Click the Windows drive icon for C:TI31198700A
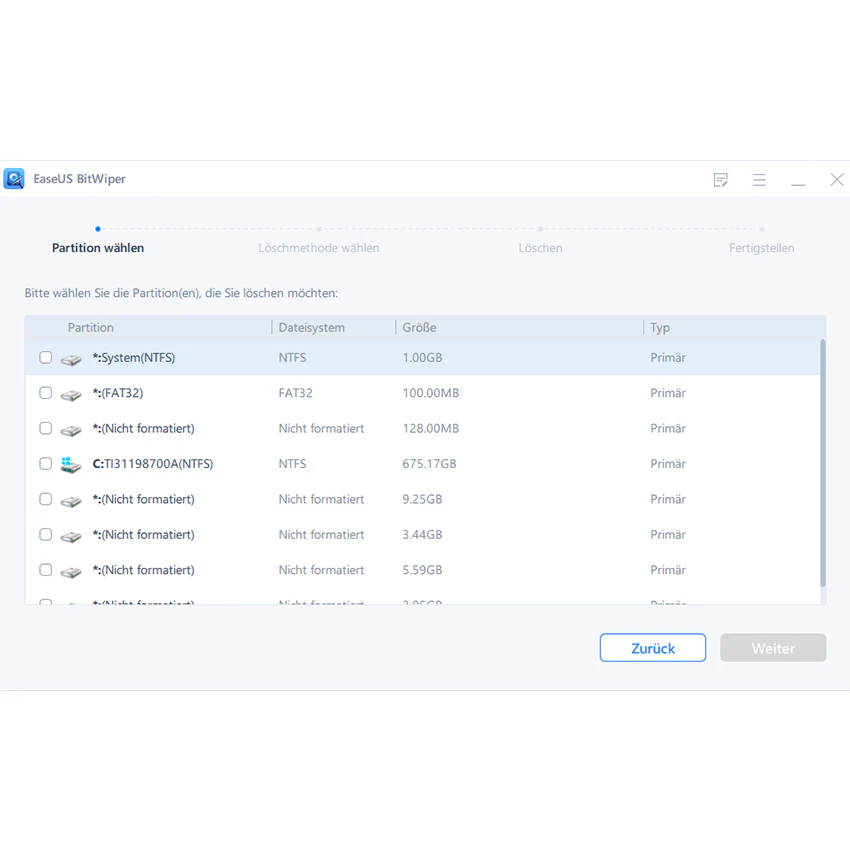Screen dimensions: 850x850 (71, 465)
